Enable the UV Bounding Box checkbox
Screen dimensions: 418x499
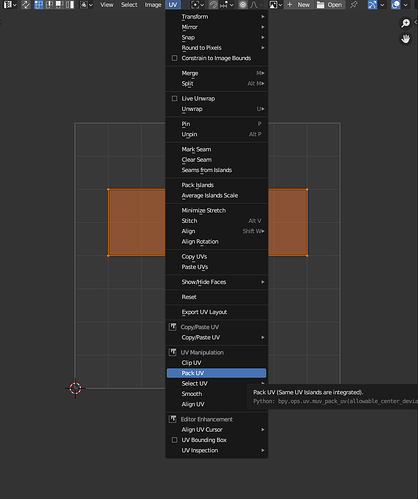pyautogui.click(x=174, y=440)
